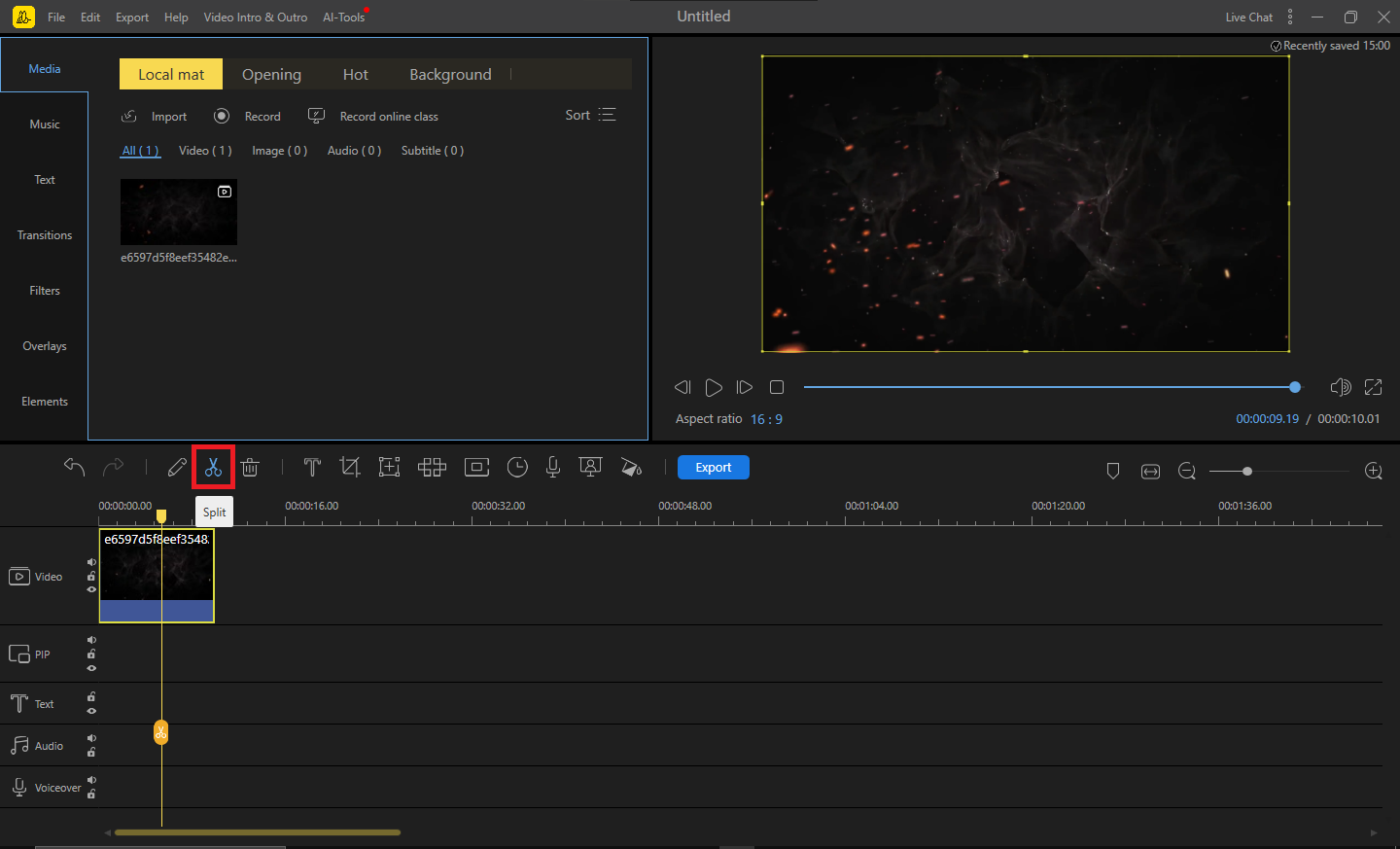Switch to the Background tab
The height and width of the screenshot is (849, 1400).
(x=450, y=74)
